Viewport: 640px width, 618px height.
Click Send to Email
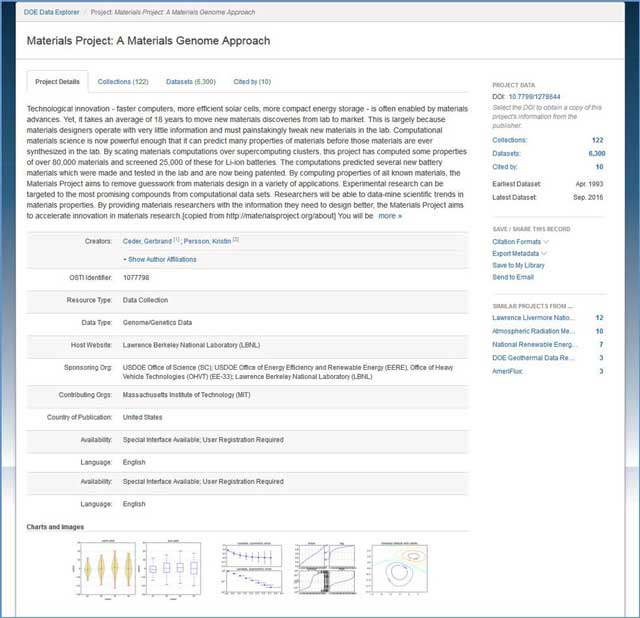513,277
